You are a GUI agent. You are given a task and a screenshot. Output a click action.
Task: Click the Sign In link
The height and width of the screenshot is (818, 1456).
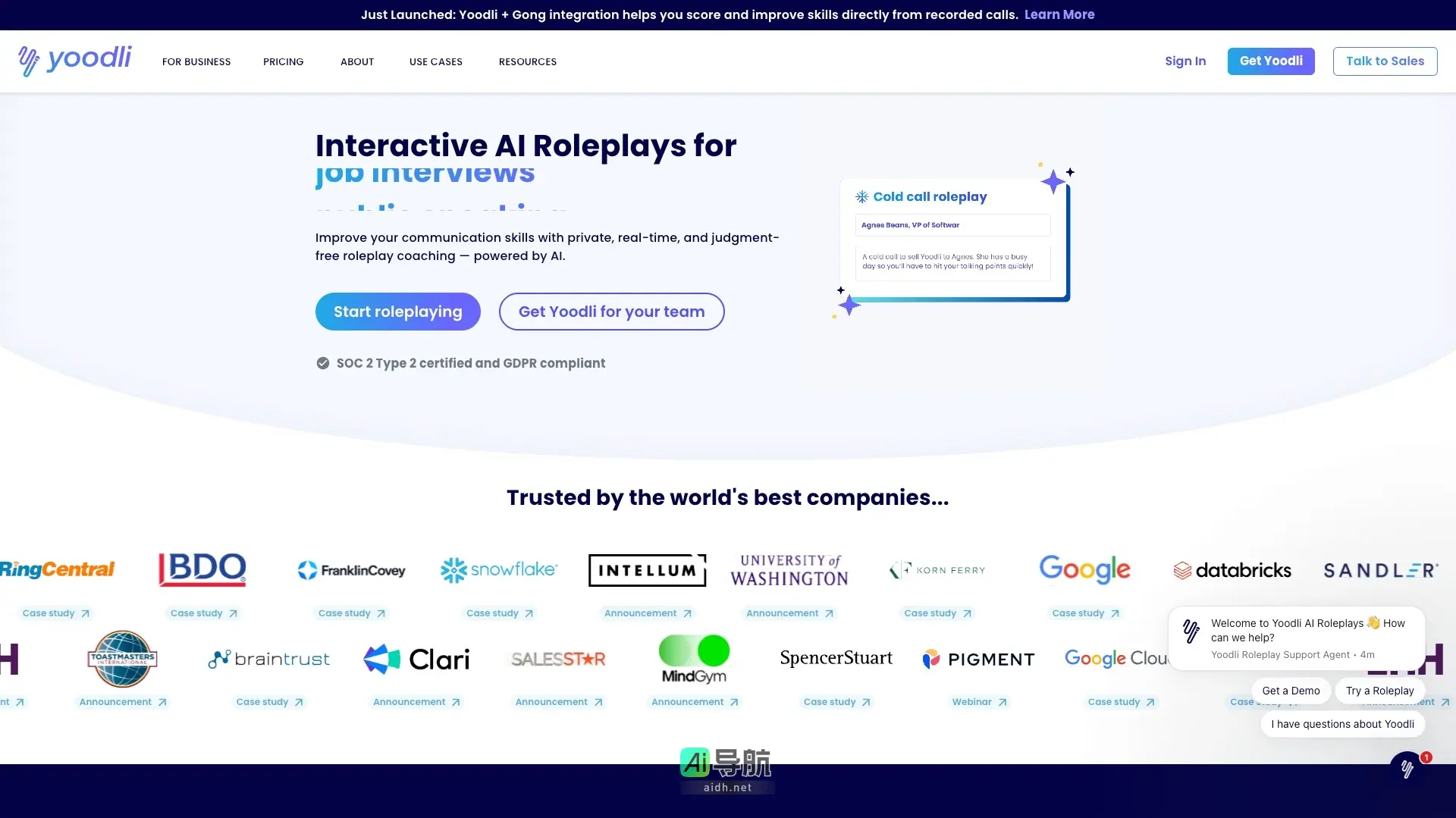click(x=1185, y=61)
